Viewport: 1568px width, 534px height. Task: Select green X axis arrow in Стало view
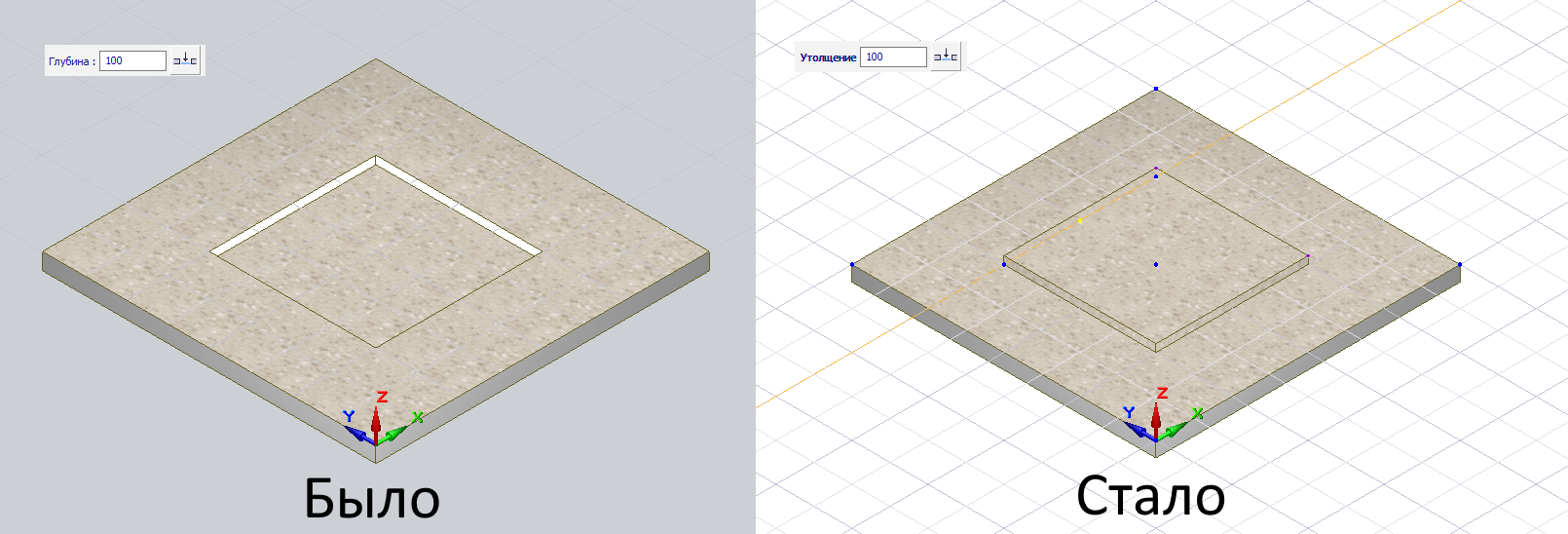pos(1178,427)
